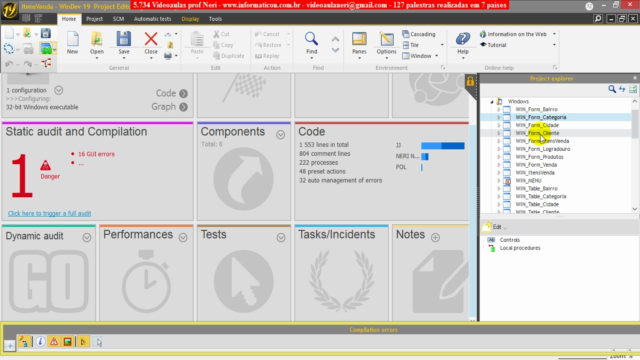The image size is (640, 360).
Task: Click the Duplicate button
Action: pos(229,56)
